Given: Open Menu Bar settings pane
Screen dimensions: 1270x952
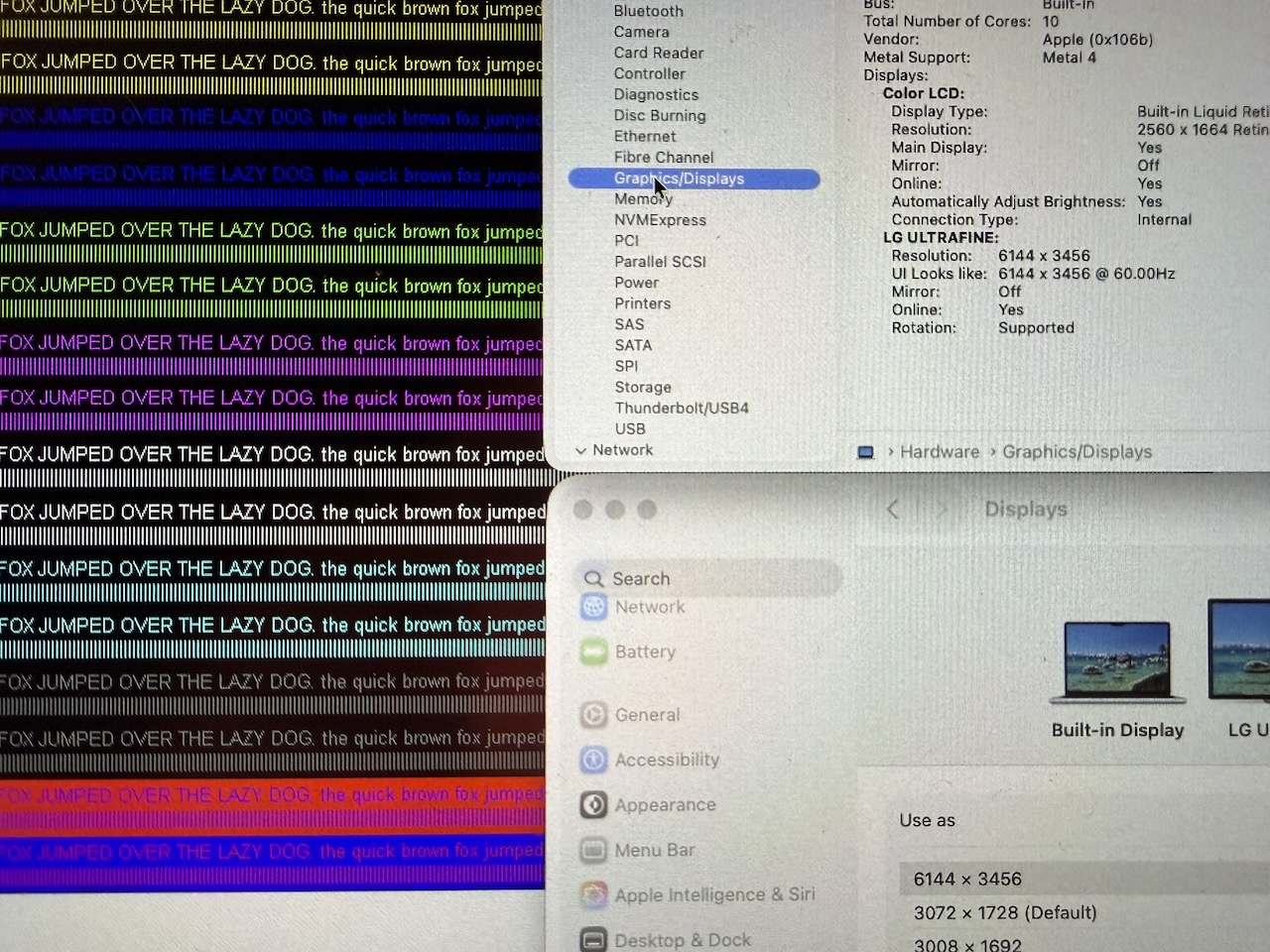Looking at the screenshot, I should pos(655,850).
